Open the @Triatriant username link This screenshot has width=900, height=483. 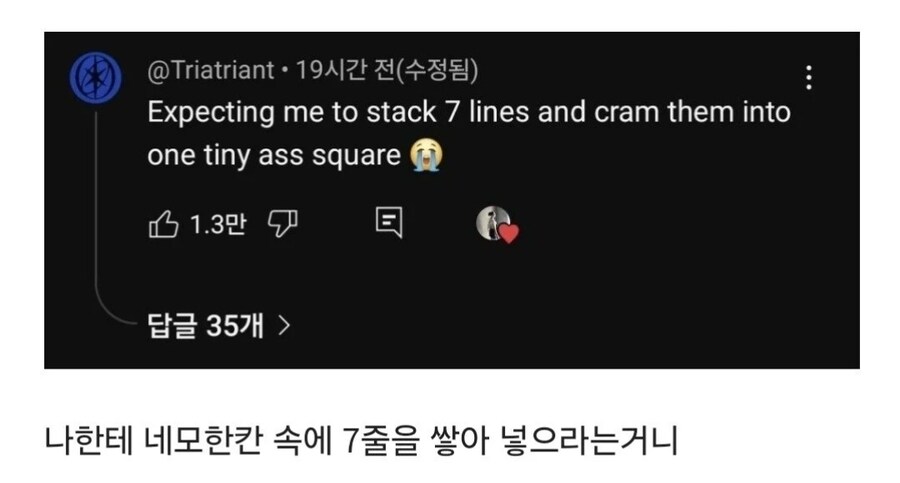click(210, 71)
